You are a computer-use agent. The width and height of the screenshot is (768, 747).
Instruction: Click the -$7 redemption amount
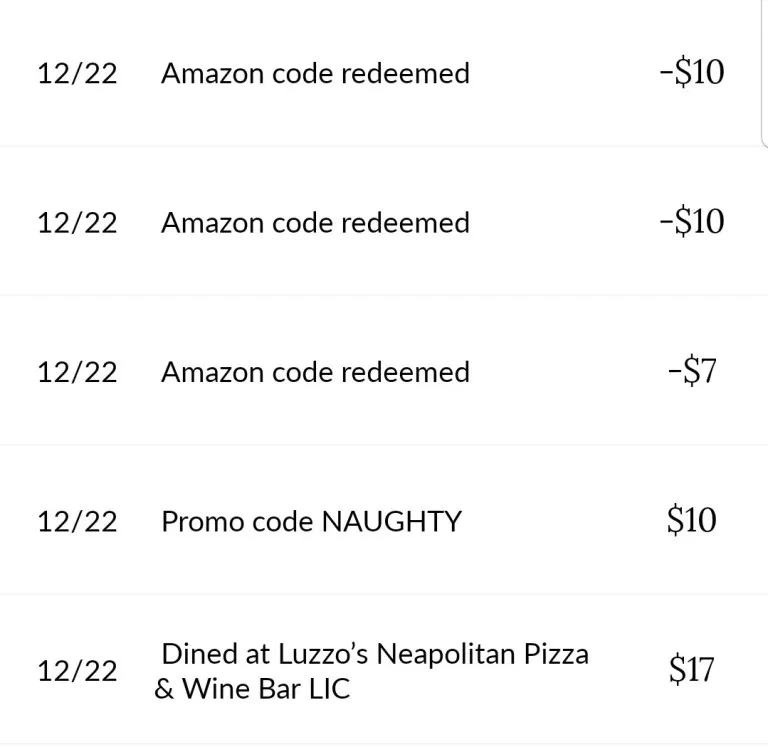pos(691,372)
